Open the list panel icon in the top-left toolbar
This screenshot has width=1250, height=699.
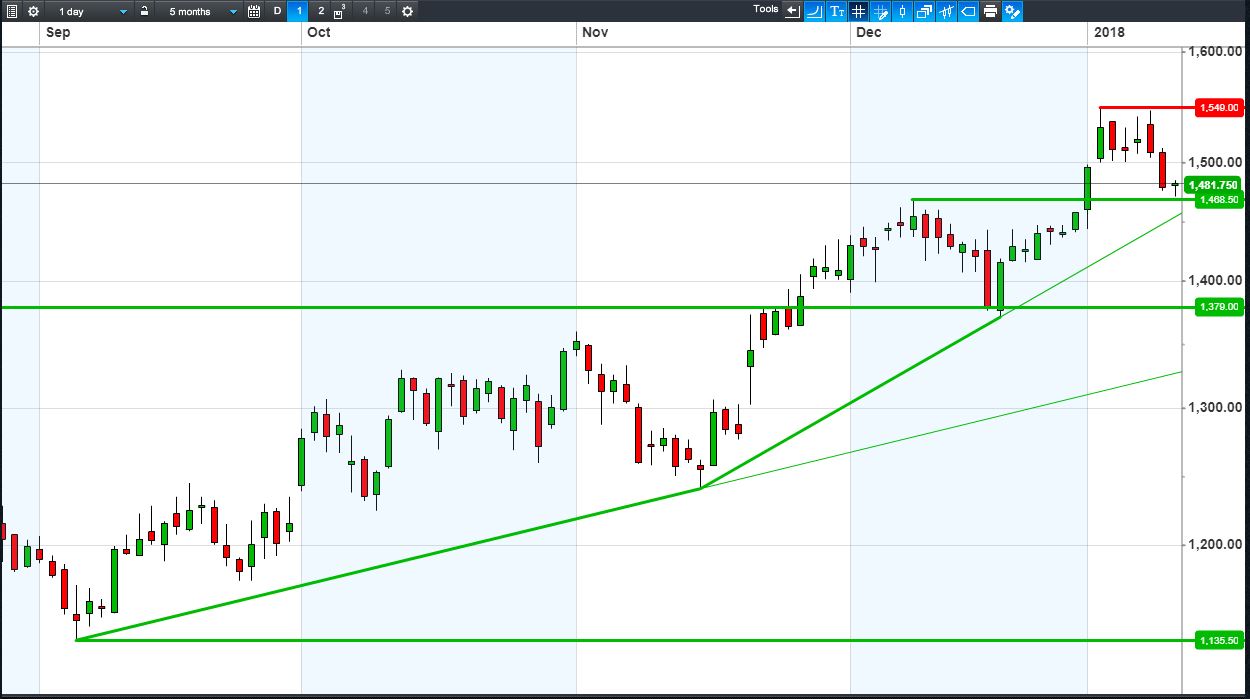click(x=11, y=11)
